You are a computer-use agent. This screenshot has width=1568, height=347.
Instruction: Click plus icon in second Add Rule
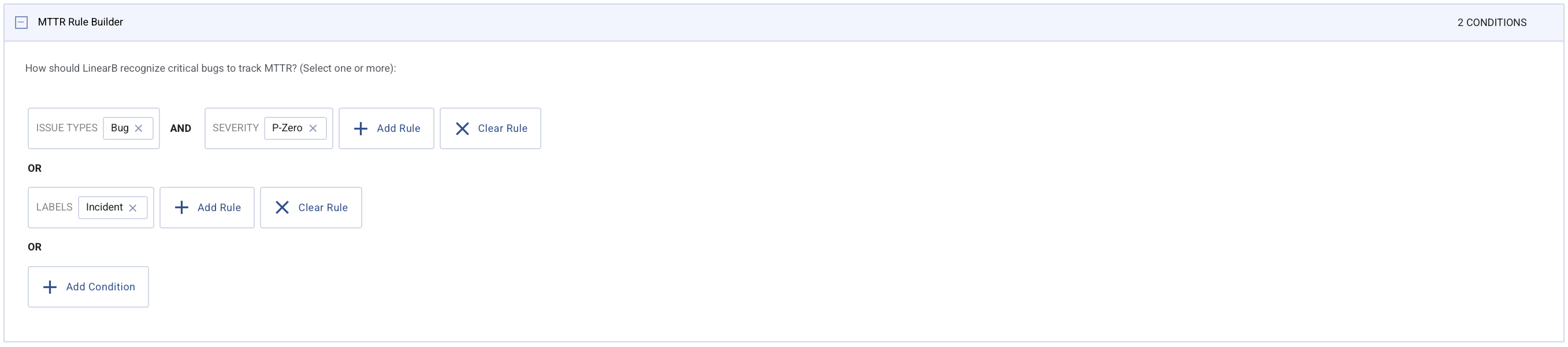pos(181,208)
